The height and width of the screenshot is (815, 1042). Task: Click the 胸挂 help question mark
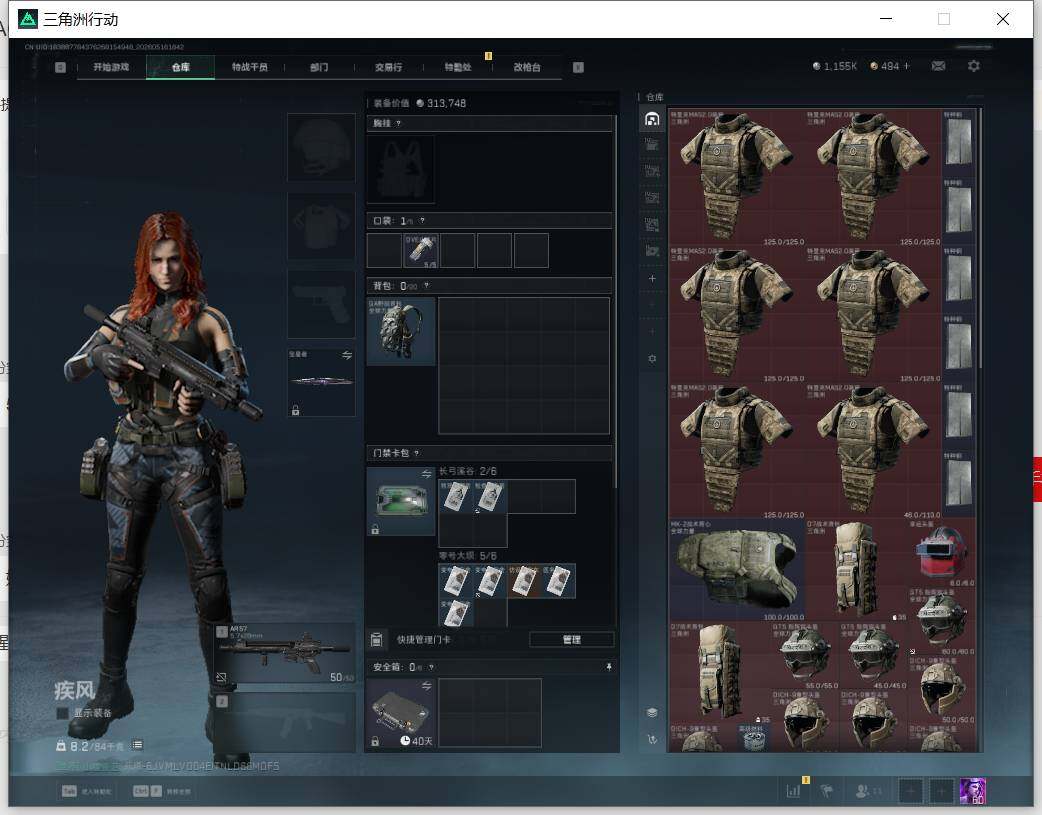(x=398, y=124)
